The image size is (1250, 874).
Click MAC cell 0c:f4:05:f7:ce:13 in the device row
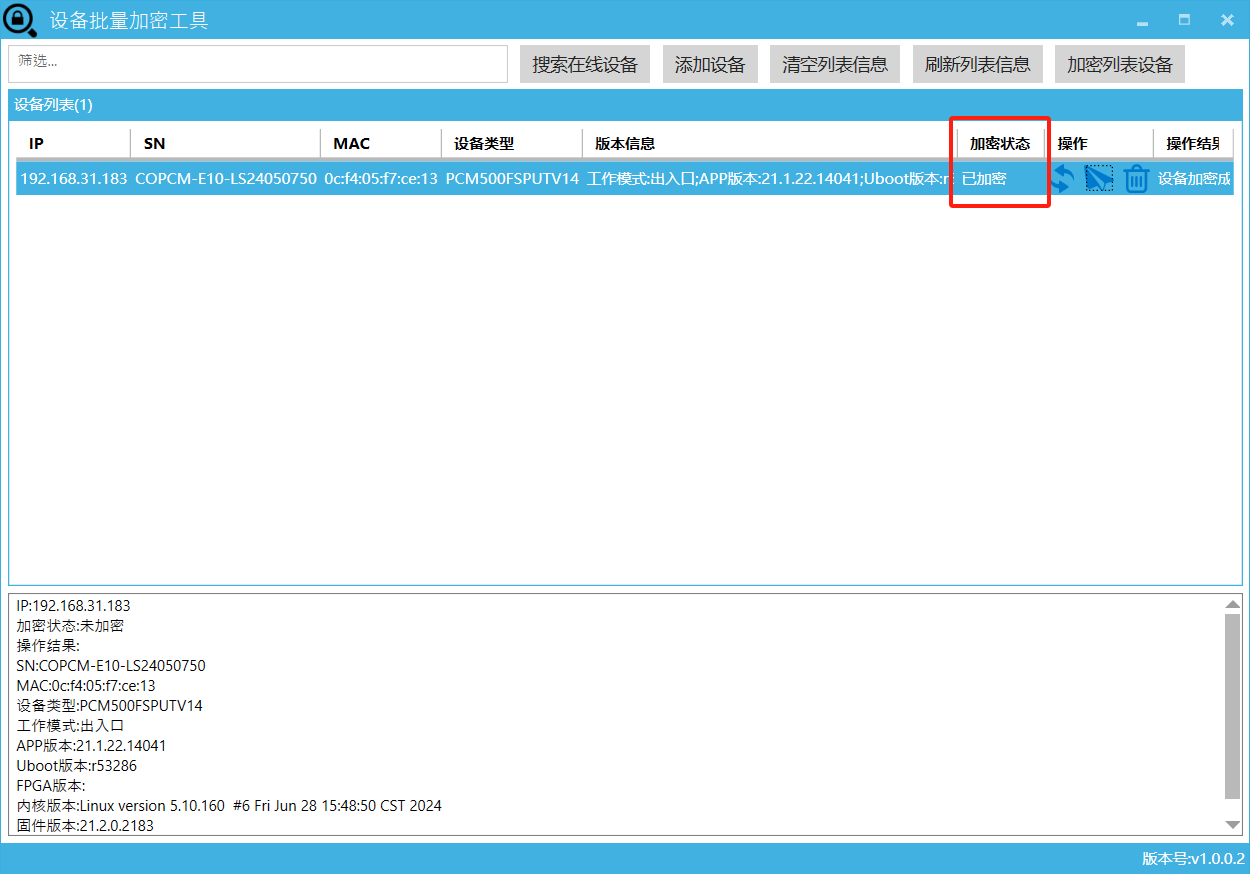coord(381,179)
